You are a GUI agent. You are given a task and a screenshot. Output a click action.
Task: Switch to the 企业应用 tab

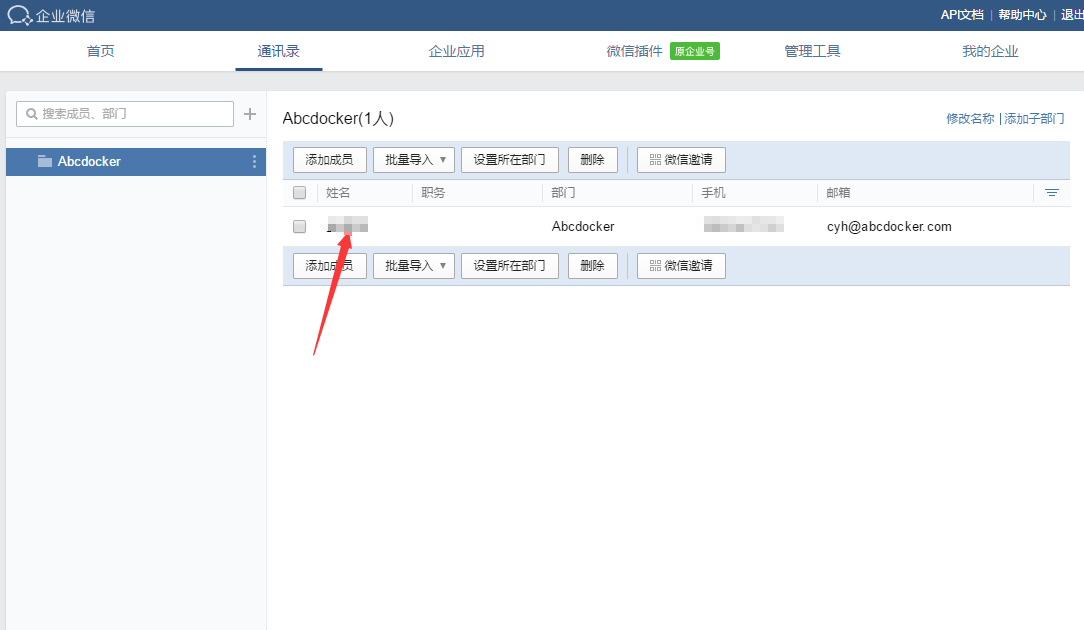point(456,51)
